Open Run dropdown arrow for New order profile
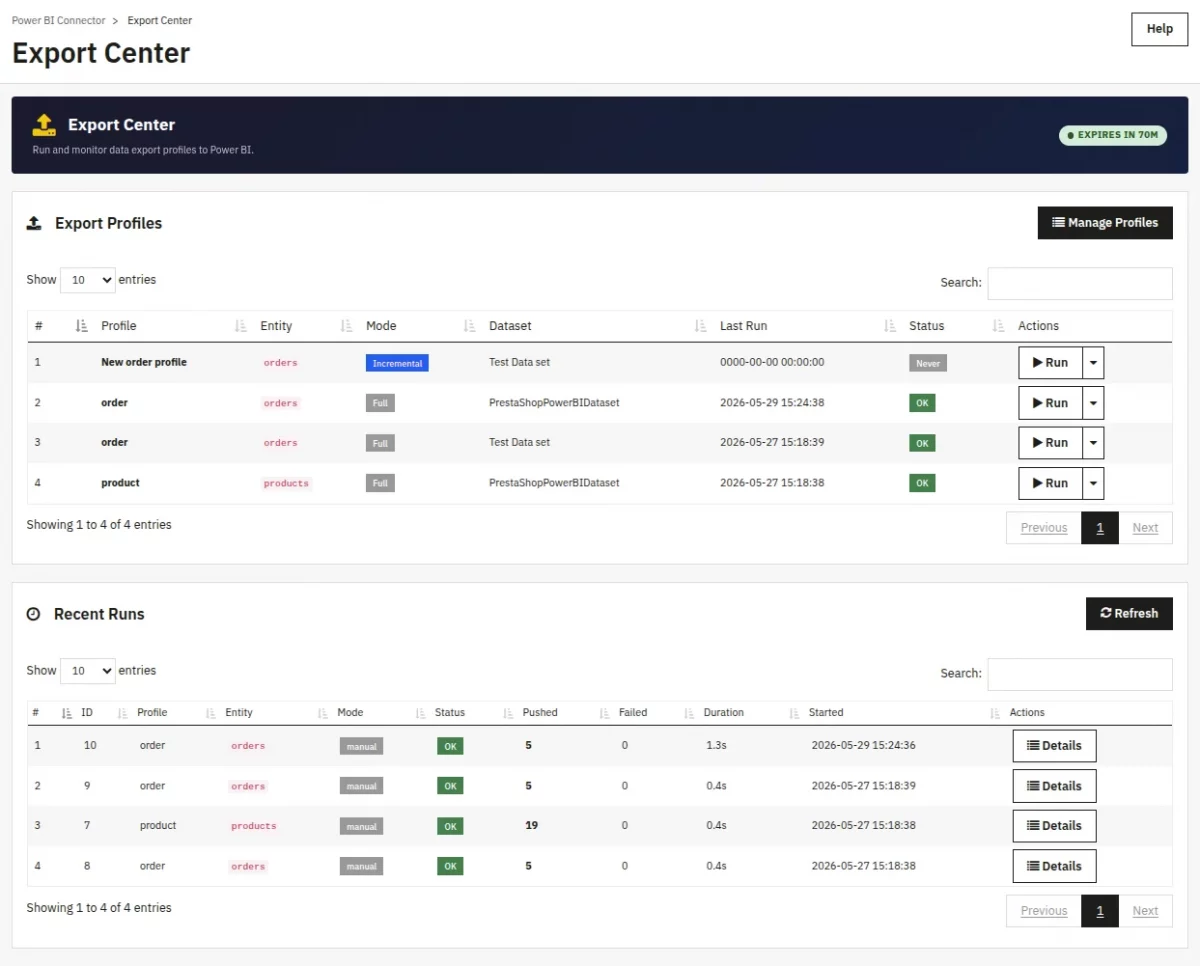 click(x=1093, y=363)
